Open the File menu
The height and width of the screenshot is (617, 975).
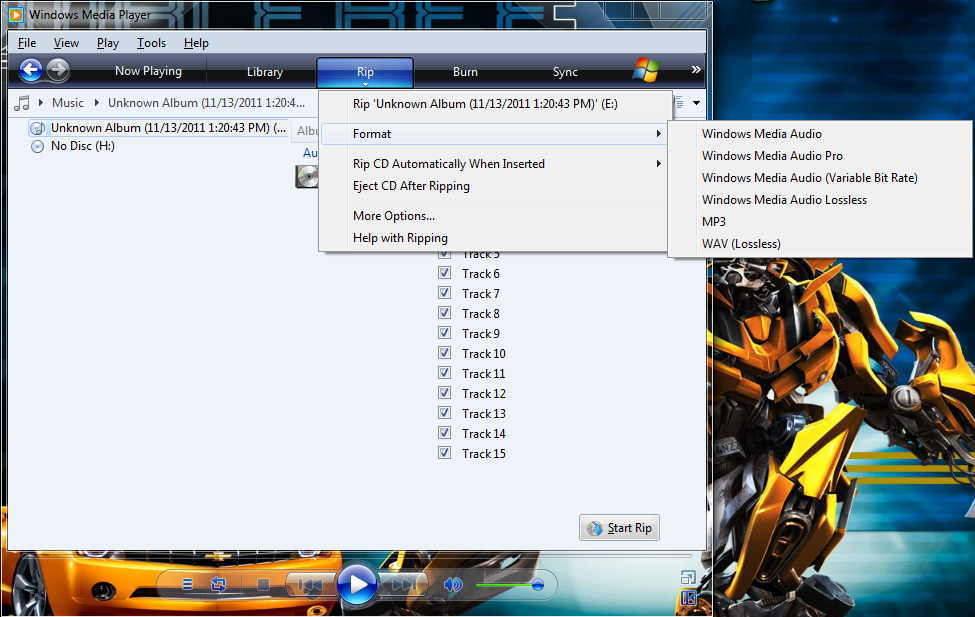27,43
